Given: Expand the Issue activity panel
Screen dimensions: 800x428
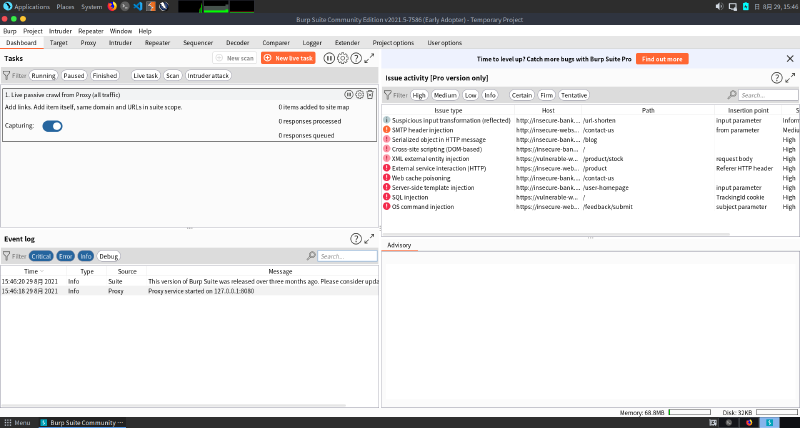Looking at the screenshot, I should [x=790, y=78].
